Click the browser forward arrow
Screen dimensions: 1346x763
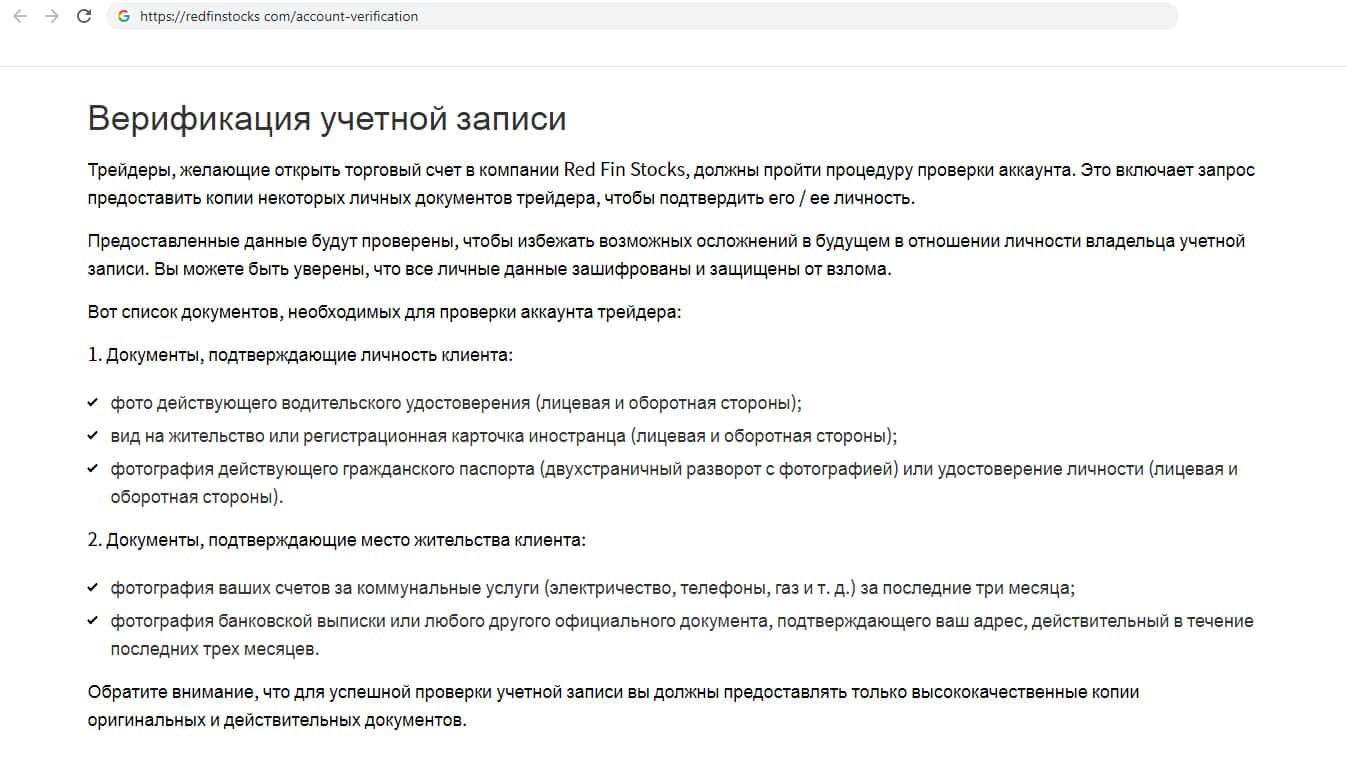click(52, 16)
